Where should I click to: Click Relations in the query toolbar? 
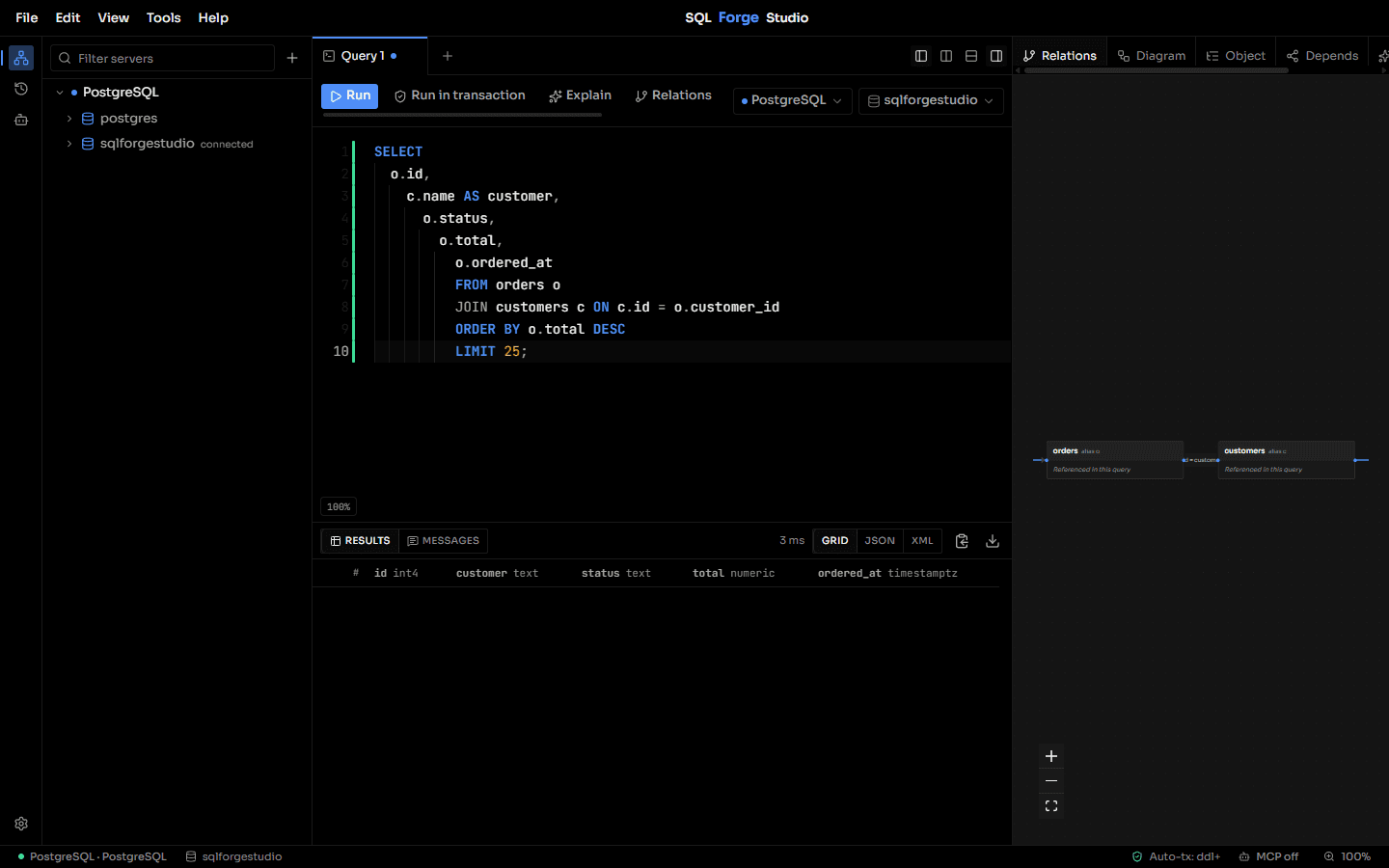tap(673, 95)
